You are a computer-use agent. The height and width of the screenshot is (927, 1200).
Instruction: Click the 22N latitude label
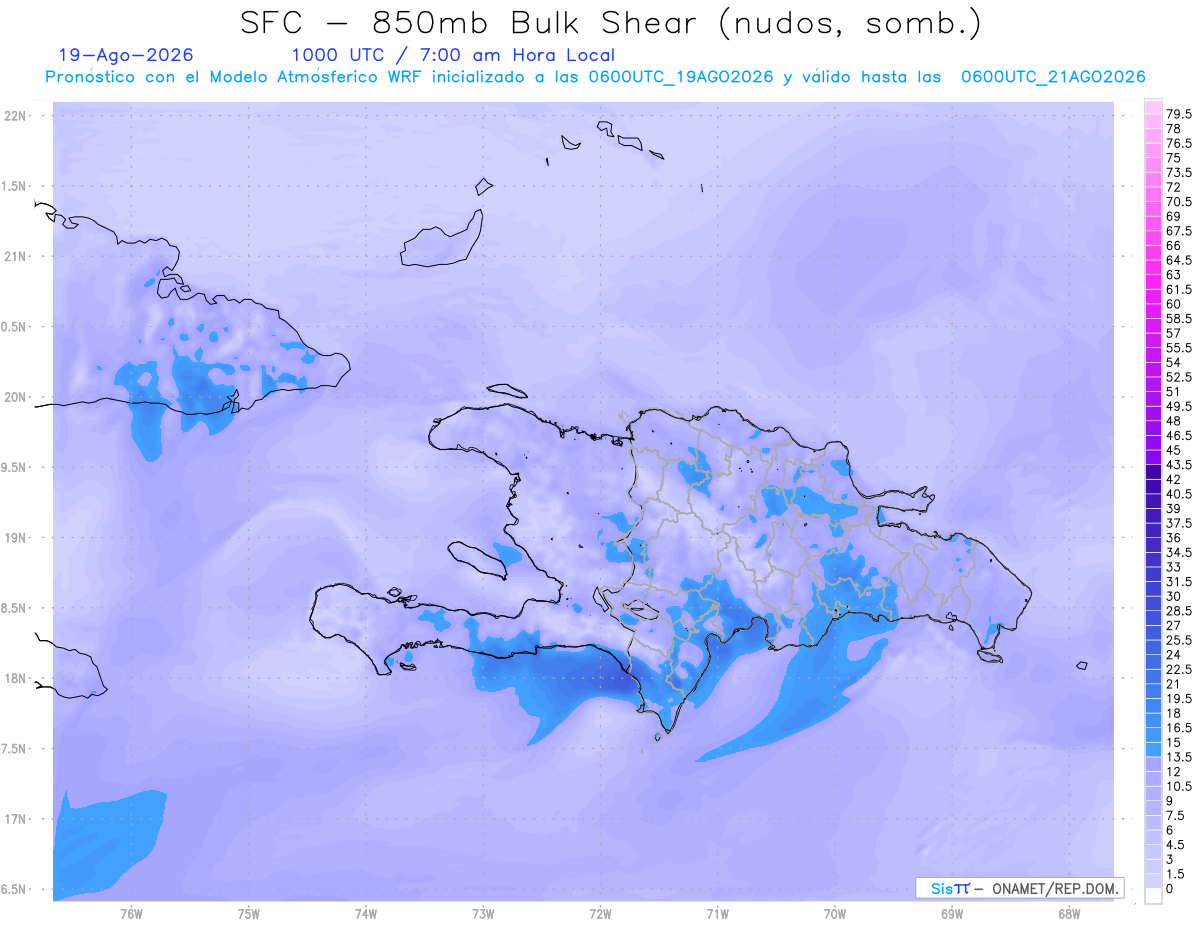click(x=17, y=116)
